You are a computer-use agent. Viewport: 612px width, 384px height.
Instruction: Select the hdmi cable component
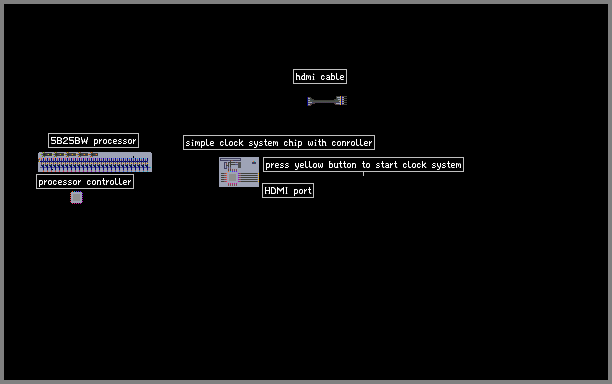pos(327,101)
